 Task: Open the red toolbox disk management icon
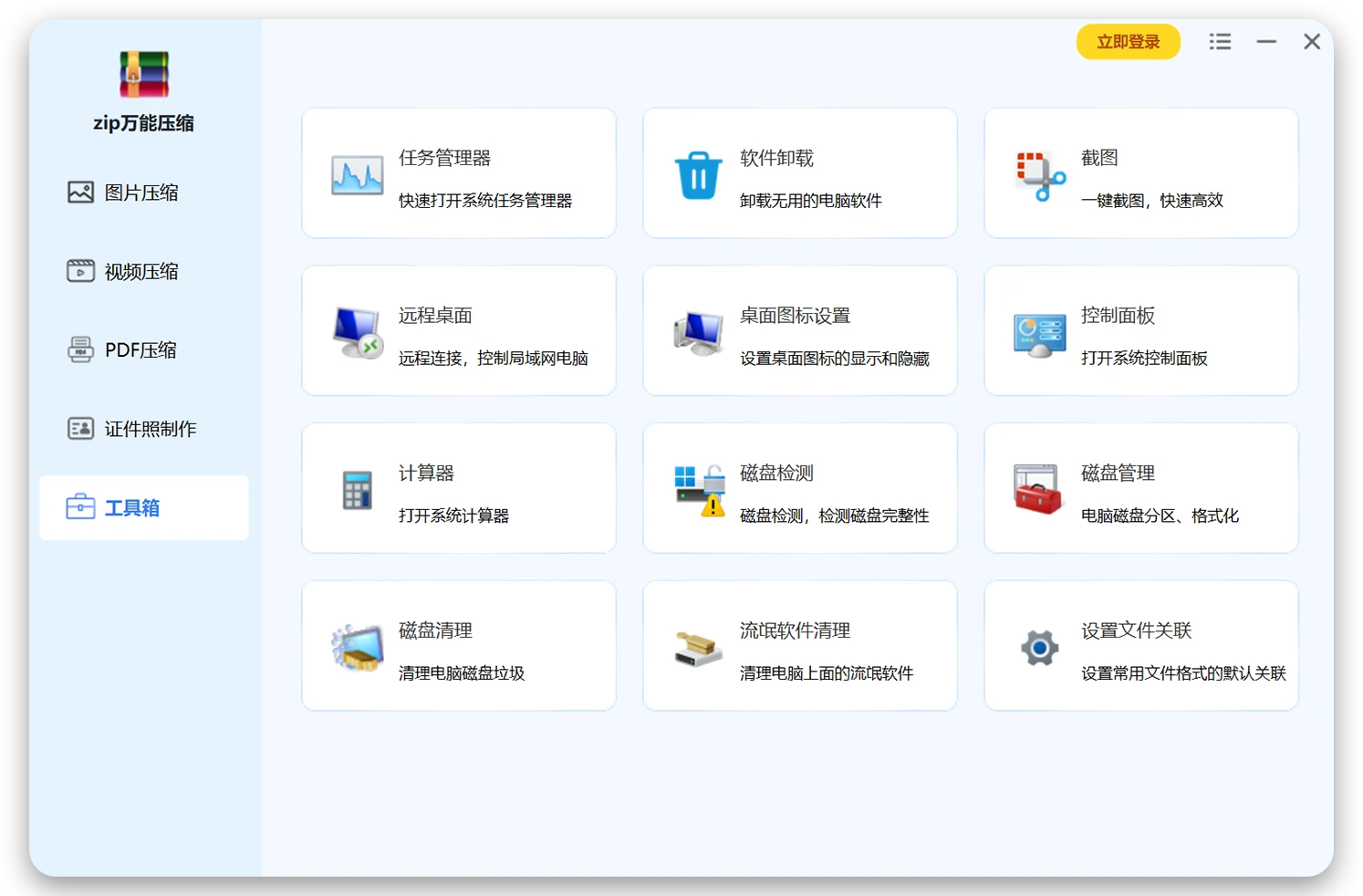1038,489
